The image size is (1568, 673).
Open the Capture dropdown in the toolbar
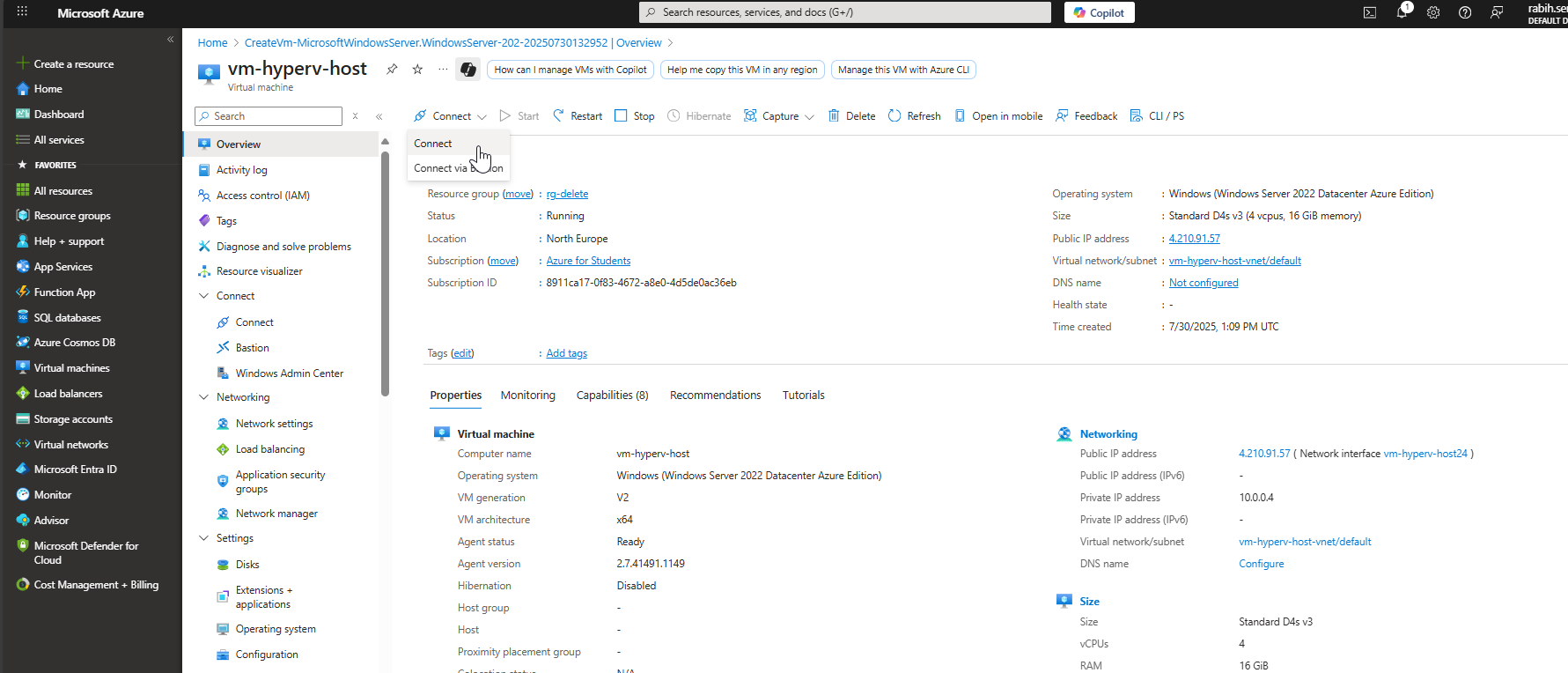pos(779,116)
